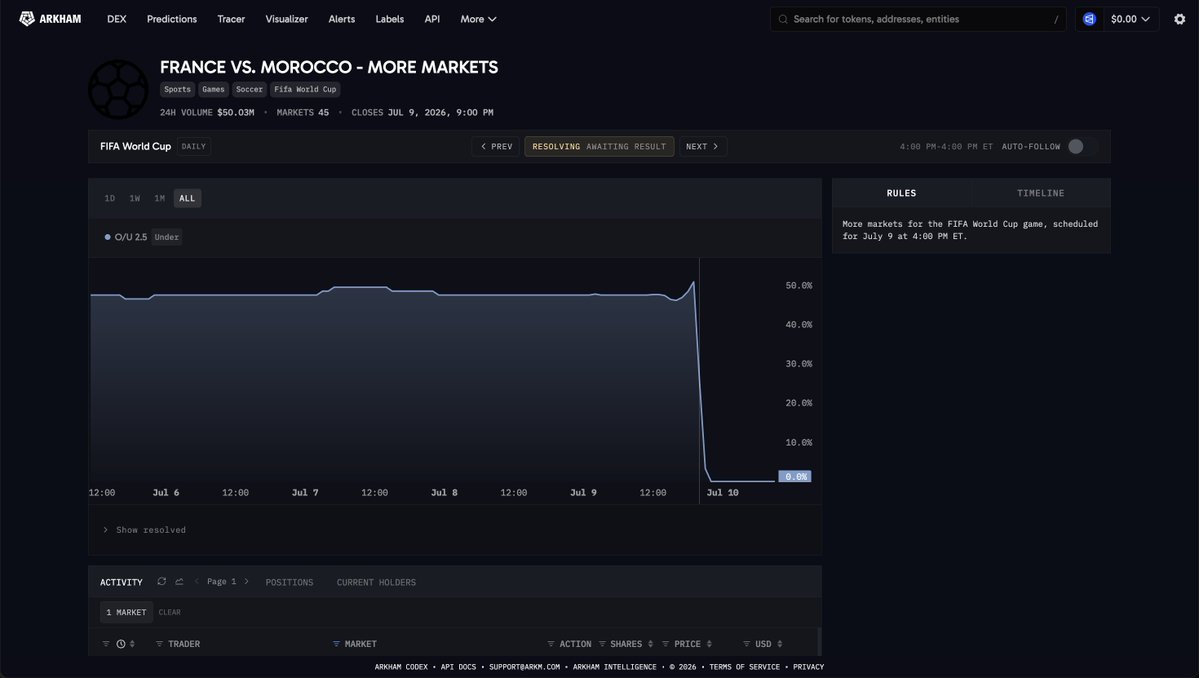Open API Docs footer link
This screenshot has height=678, width=1199.
(x=458, y=667)
